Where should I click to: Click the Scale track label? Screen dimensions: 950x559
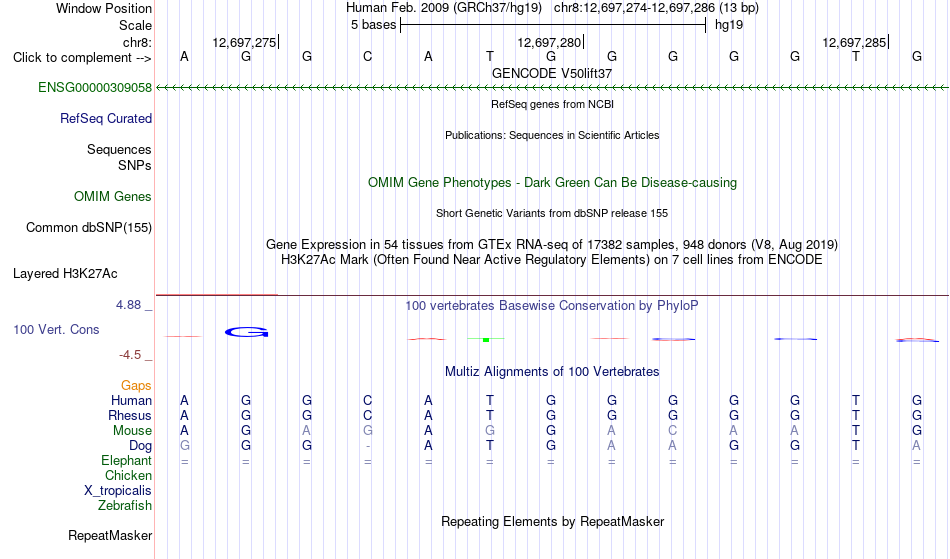pyautogui.click(x=135, y=25)
